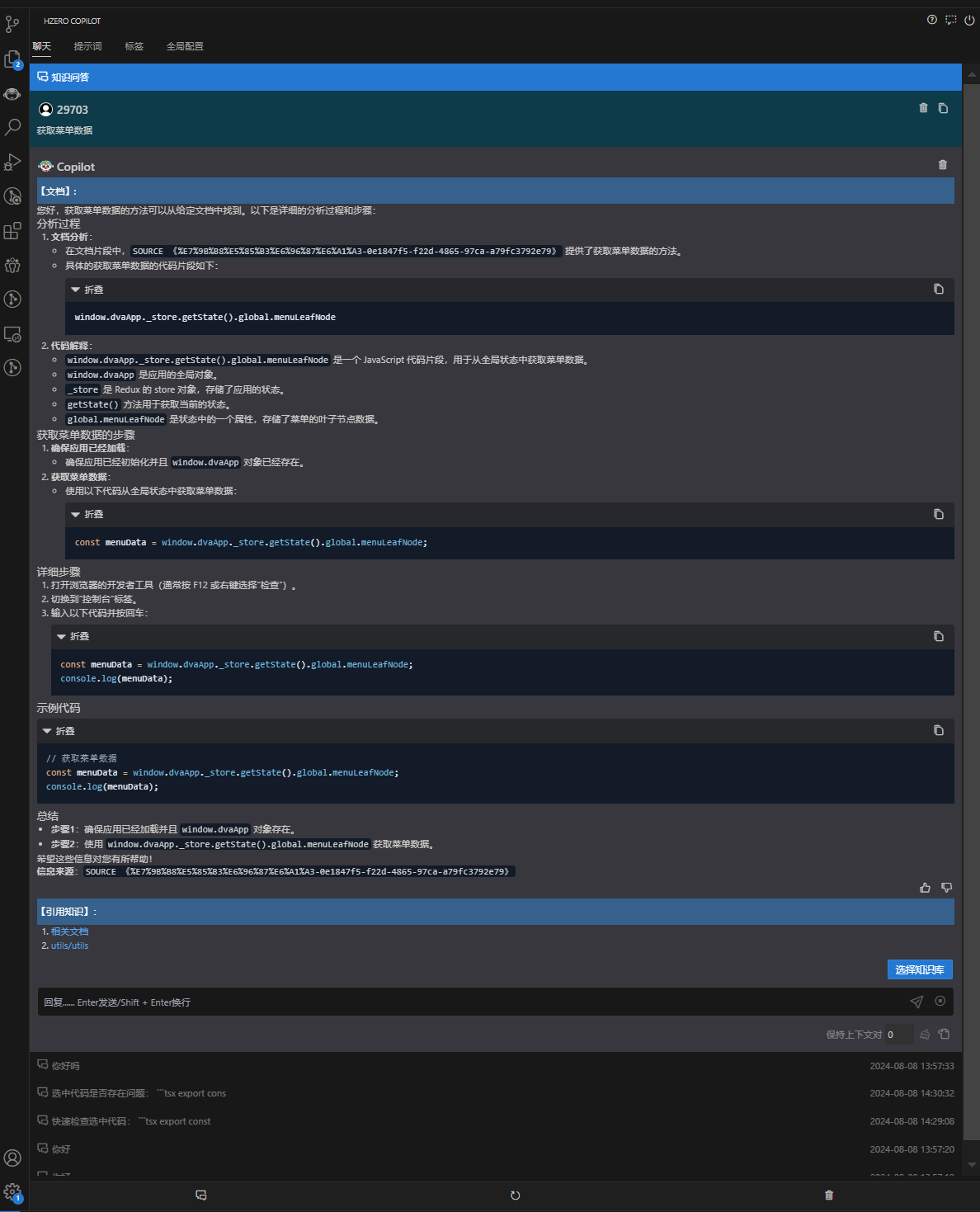Screen dimensions: 980x1212
Task: Click the 【文档】 section header
Action: 496,191
